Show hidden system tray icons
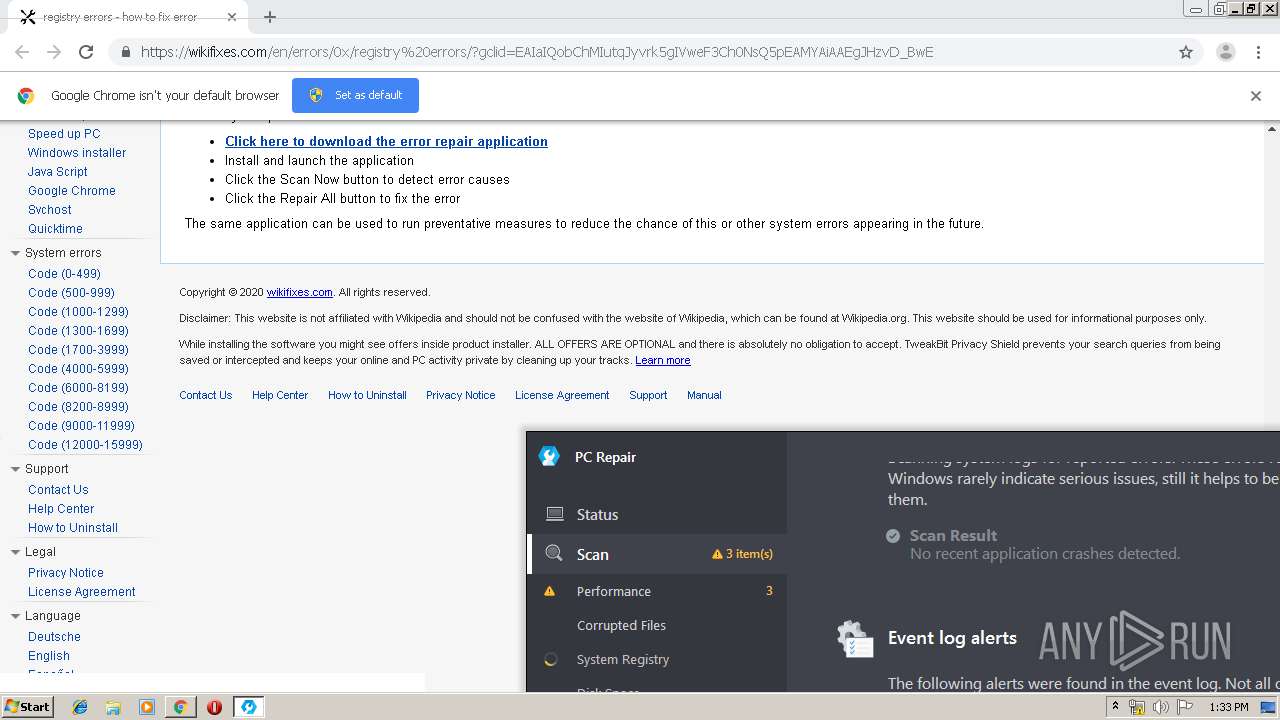This screenshot has height=720, width=1280. 1116,707
